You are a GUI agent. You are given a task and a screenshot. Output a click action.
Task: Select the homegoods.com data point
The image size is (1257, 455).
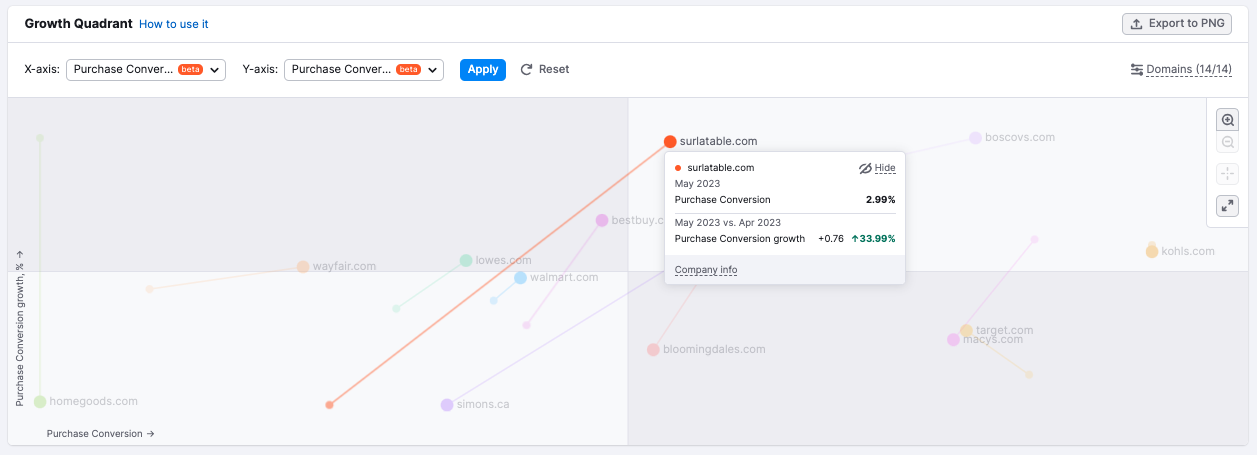pos(40,402)
